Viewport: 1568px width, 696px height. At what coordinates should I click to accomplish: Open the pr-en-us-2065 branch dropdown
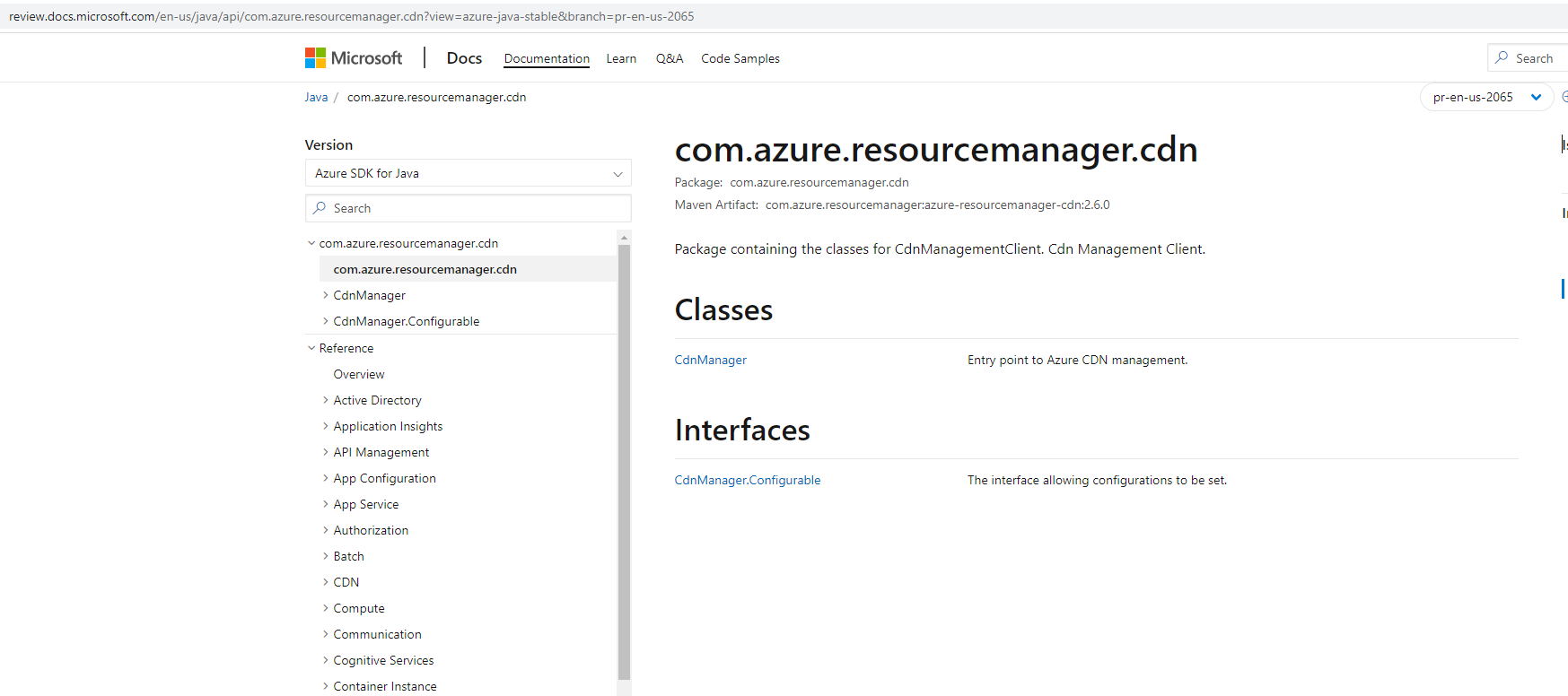pos(1486,97)
